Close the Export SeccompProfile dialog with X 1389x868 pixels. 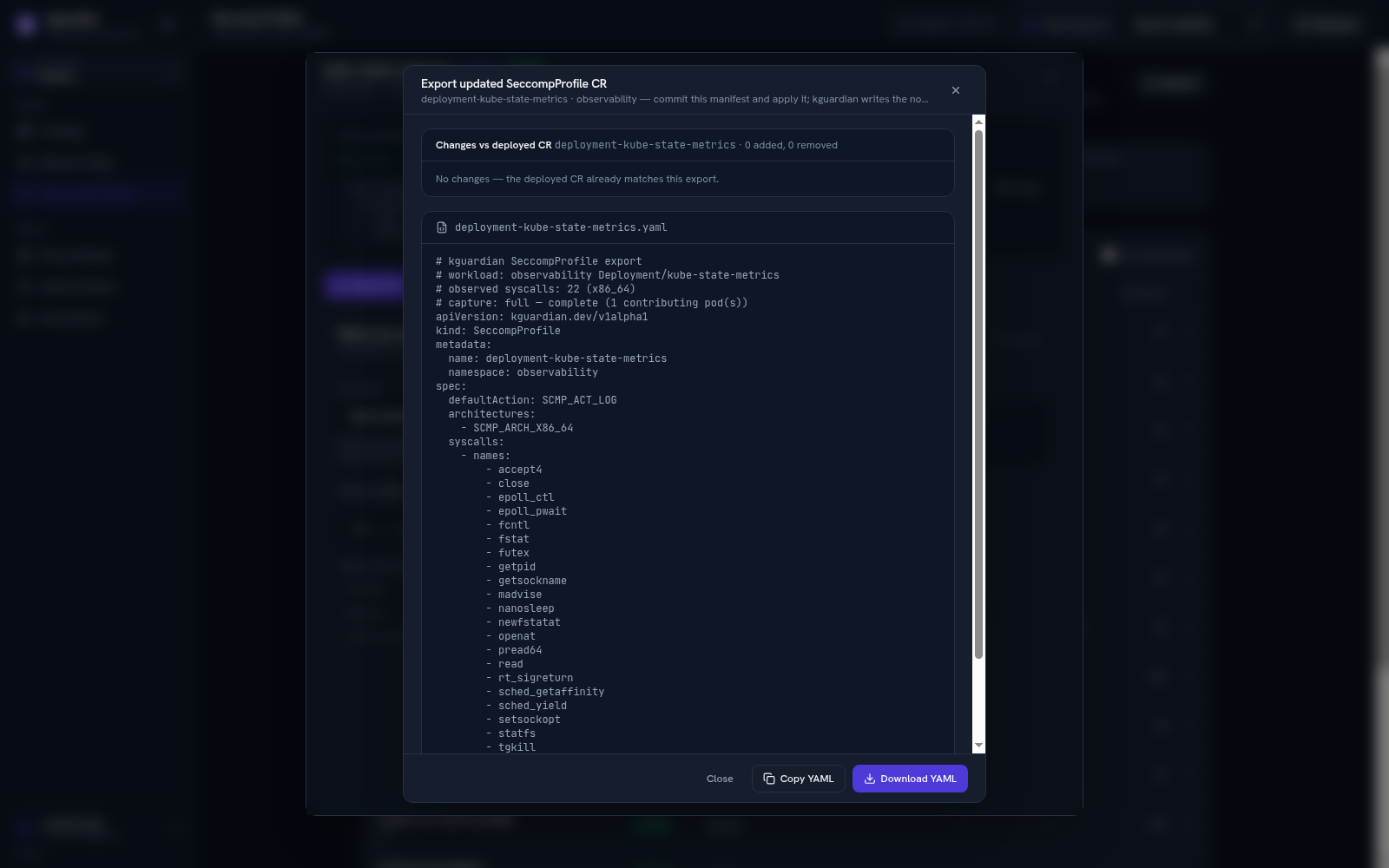click(x=956, y=90)
